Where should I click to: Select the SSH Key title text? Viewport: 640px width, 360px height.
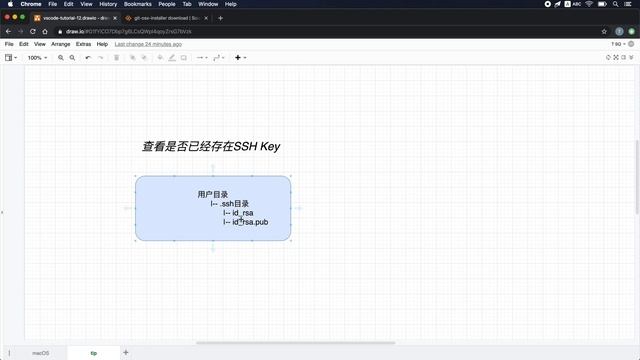click(x=211, y=146)
